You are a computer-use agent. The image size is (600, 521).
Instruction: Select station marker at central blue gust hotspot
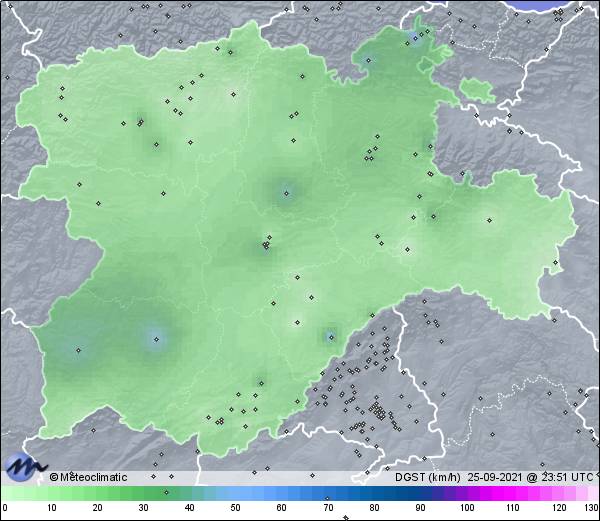[286, 194]
